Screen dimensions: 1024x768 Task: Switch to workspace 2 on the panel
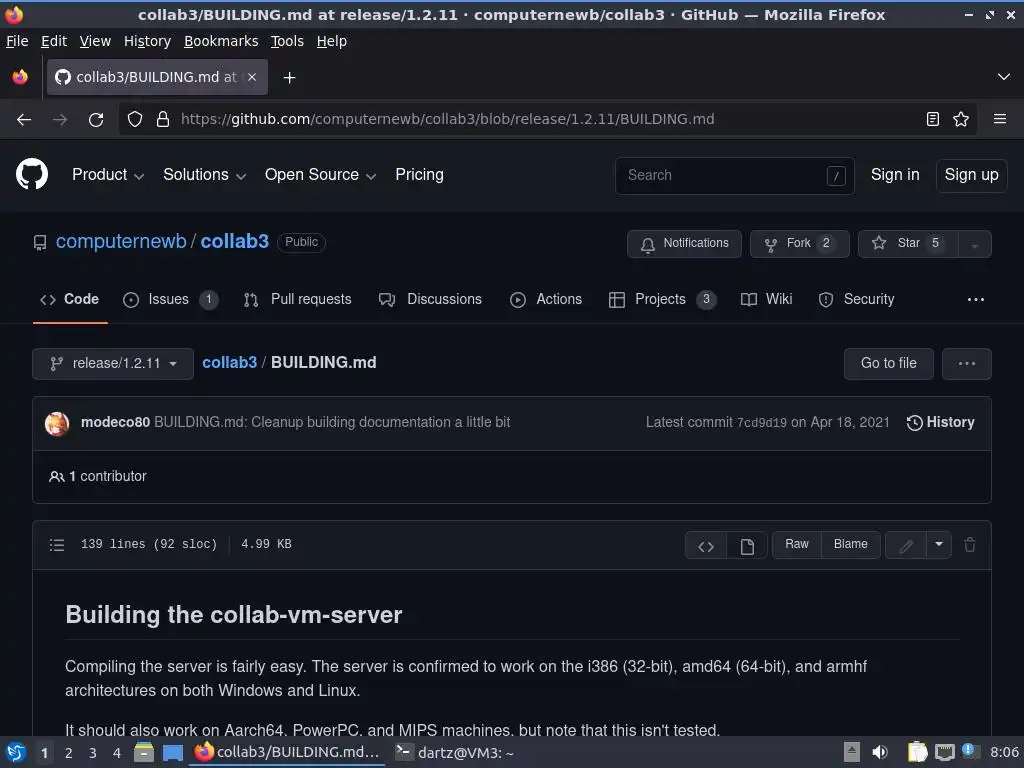coord(69,753)
